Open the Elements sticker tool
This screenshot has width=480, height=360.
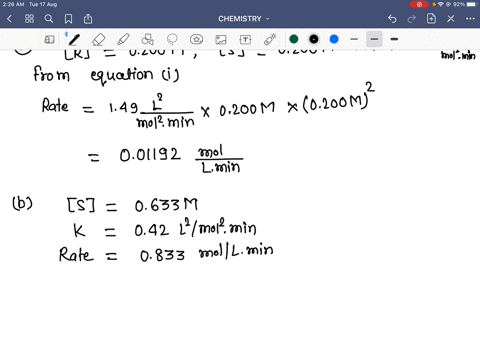(x=196, y=39)
